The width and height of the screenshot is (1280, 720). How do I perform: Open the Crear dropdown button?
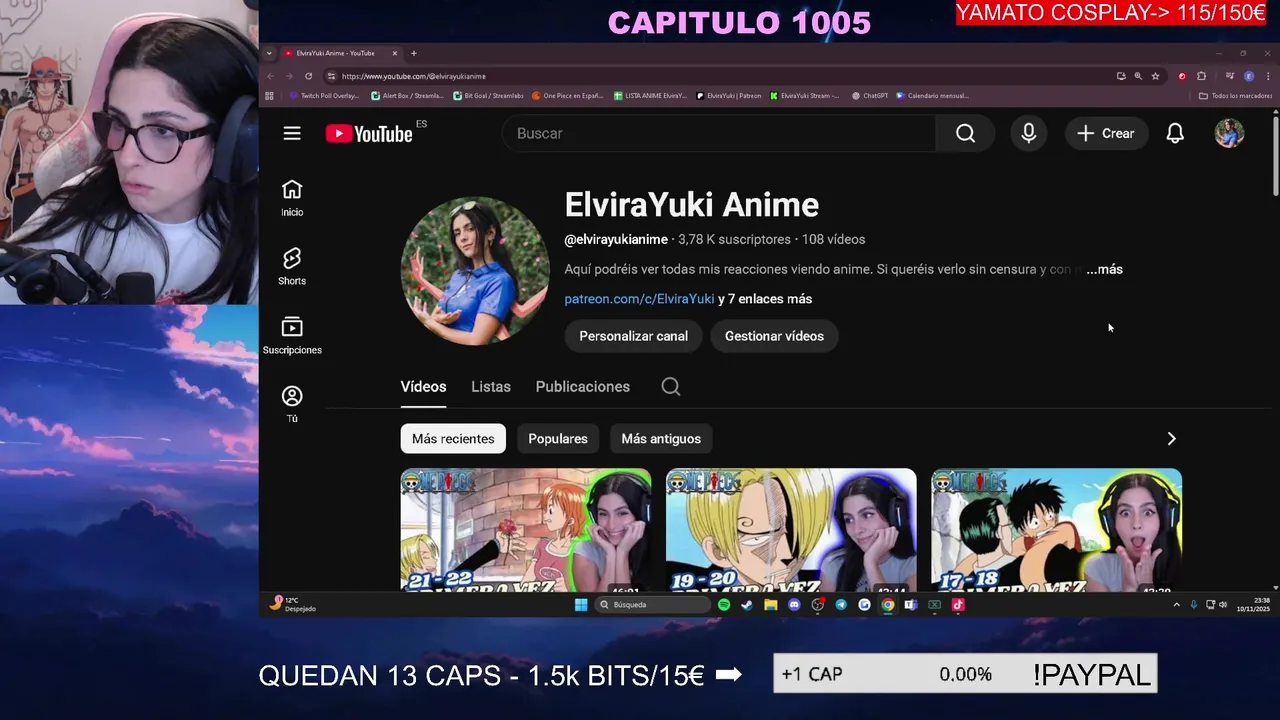click(x=1106, y=133)
